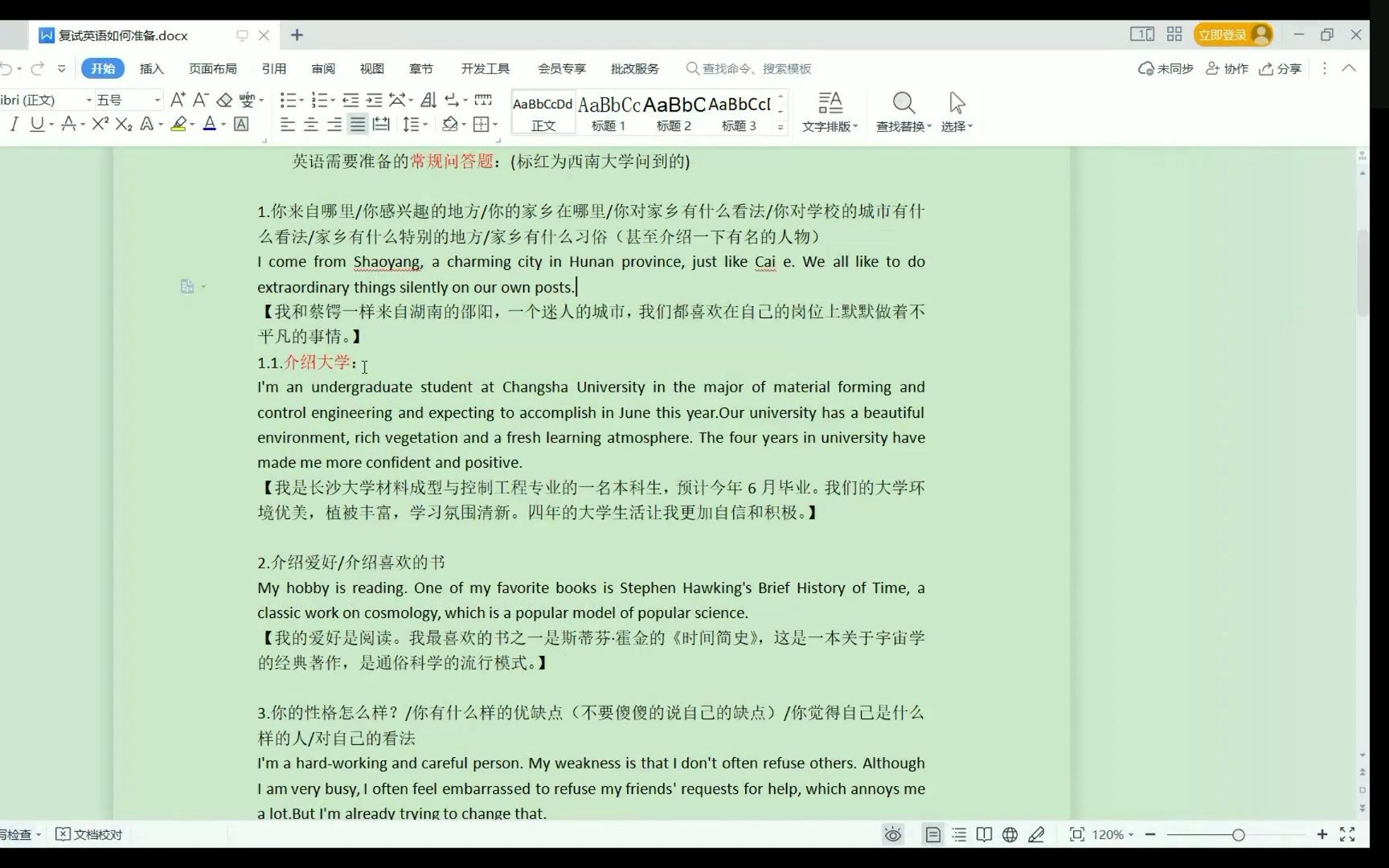
Task: Apply numbered list formatting
Action: pyautogui.click(x=319, y=100)
